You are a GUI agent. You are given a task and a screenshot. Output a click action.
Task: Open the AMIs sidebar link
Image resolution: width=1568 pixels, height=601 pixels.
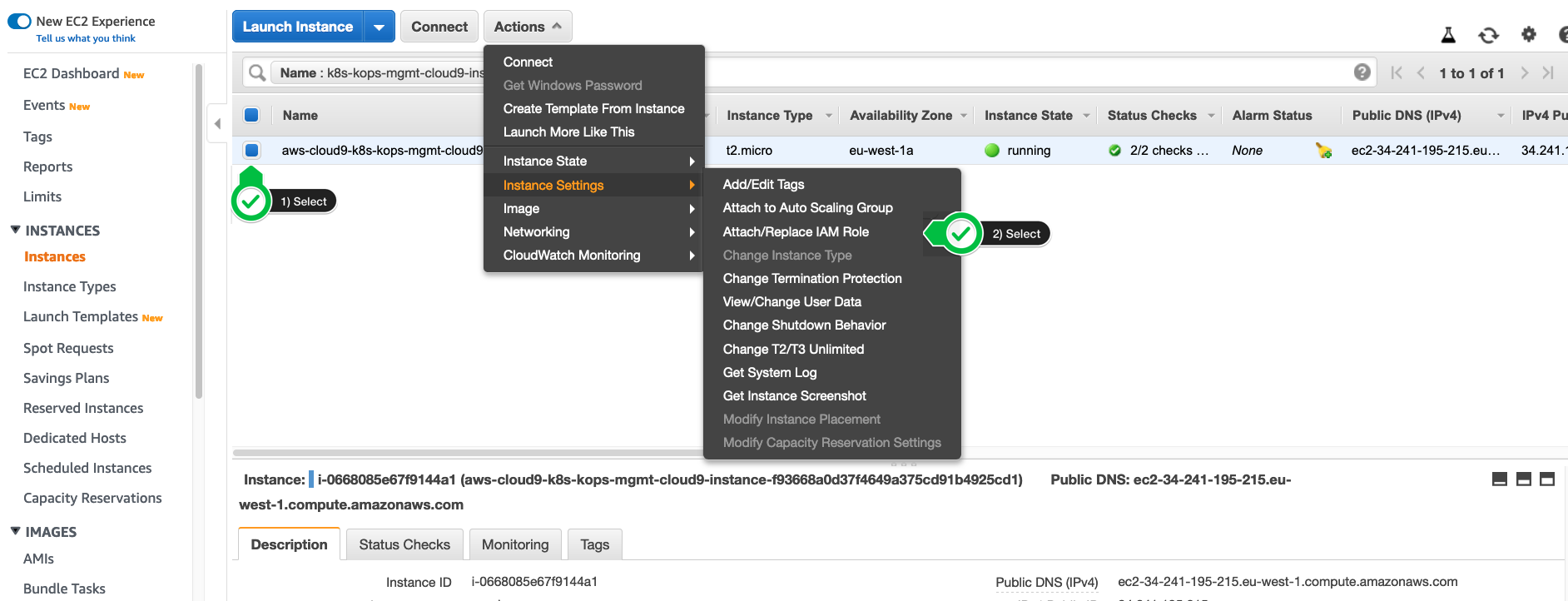(38, 559)
